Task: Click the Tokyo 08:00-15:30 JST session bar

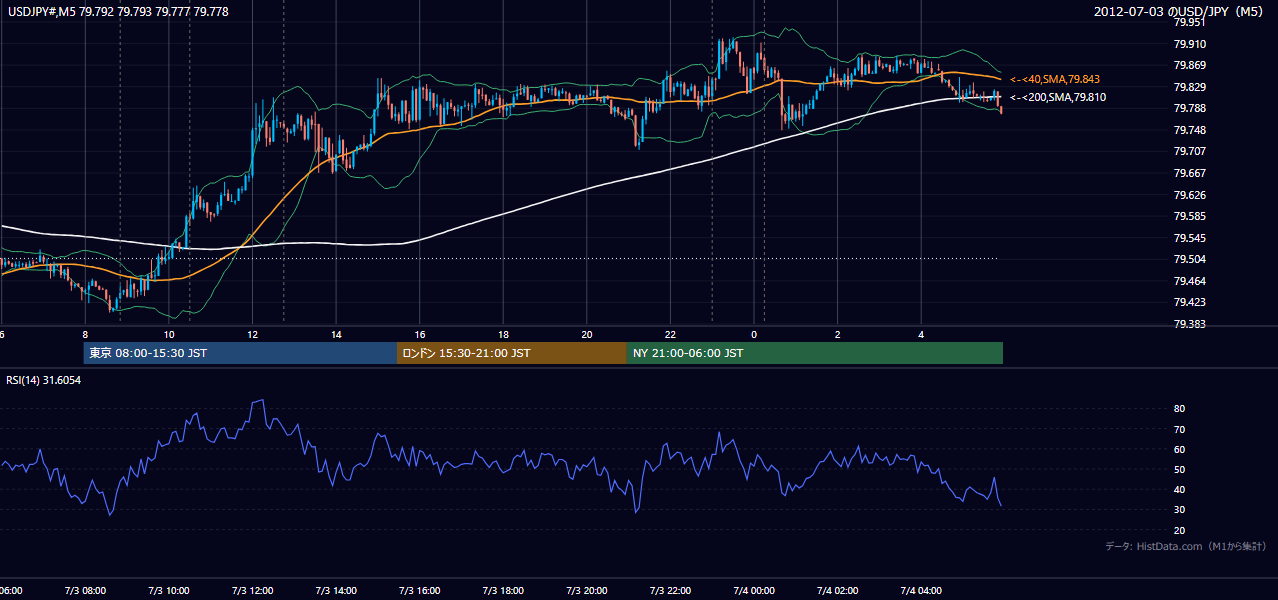Action: click(x=241, y=353)
